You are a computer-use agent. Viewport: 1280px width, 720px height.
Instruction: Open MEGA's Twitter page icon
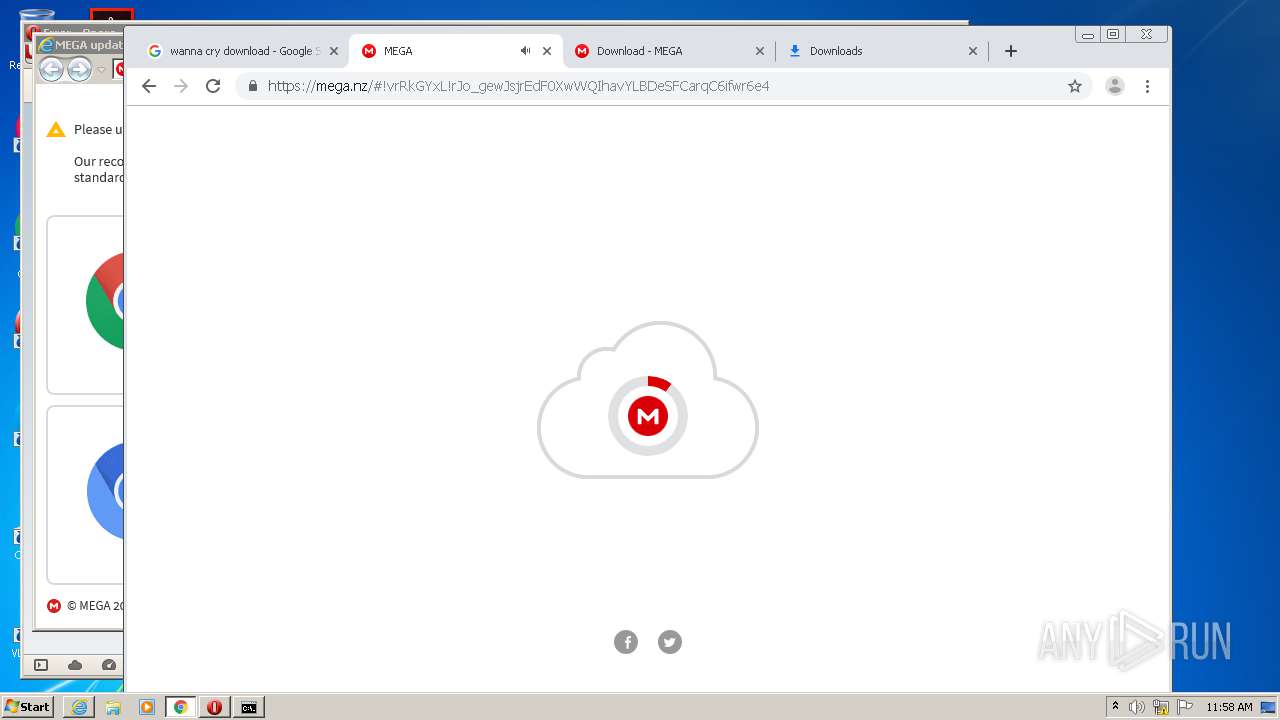[670, 642]
